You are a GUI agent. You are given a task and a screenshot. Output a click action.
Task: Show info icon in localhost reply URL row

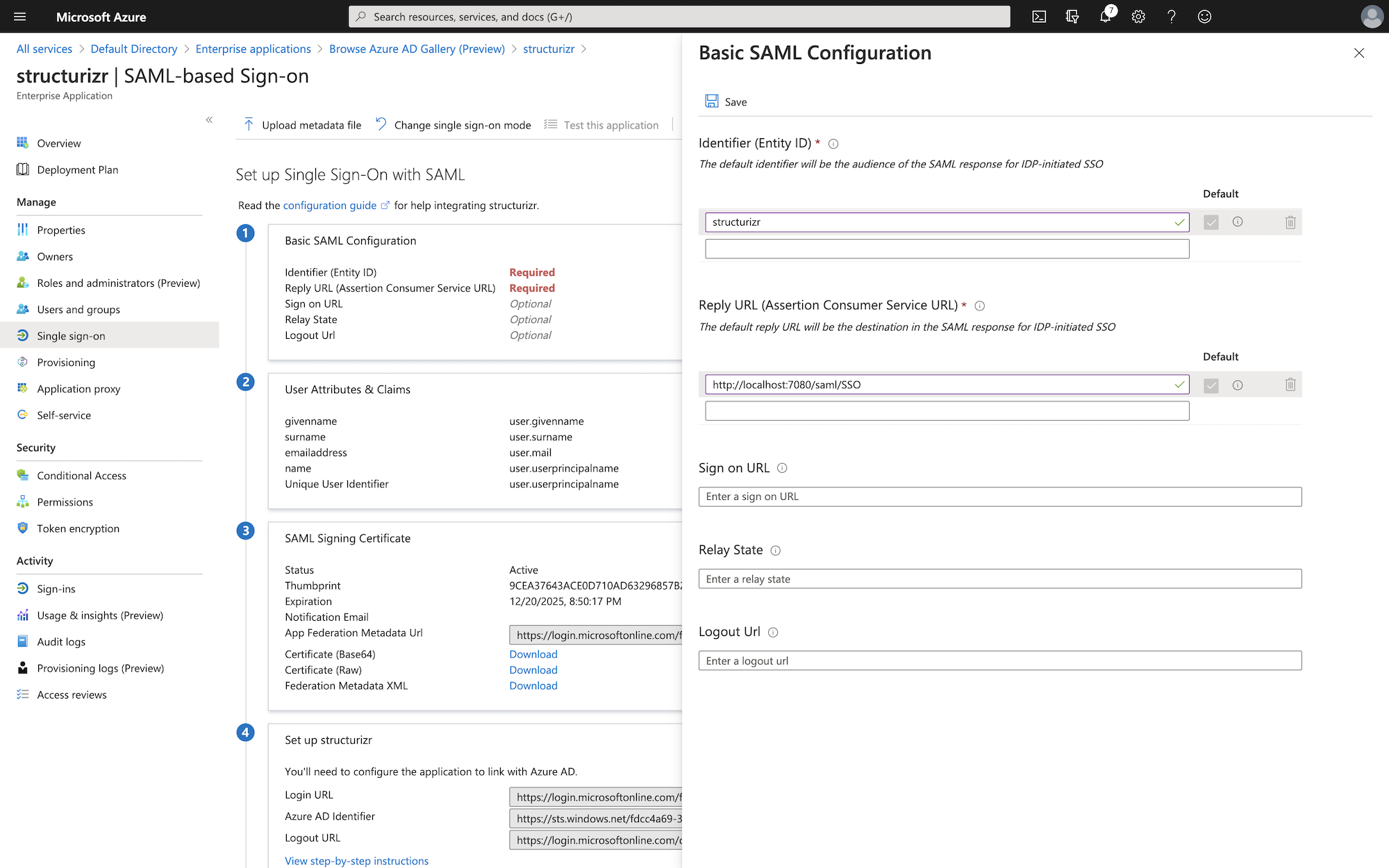(1238, 385)
